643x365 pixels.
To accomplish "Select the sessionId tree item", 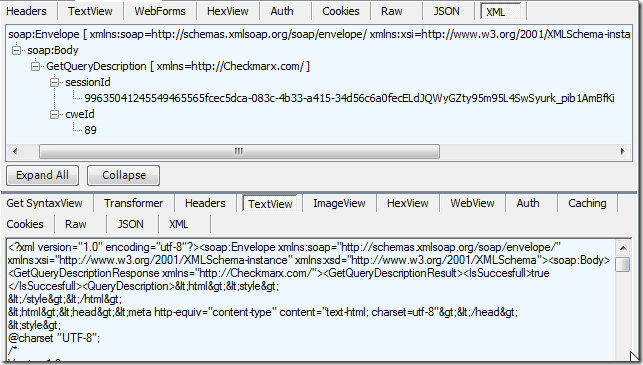I will click(x=88, y=82).
